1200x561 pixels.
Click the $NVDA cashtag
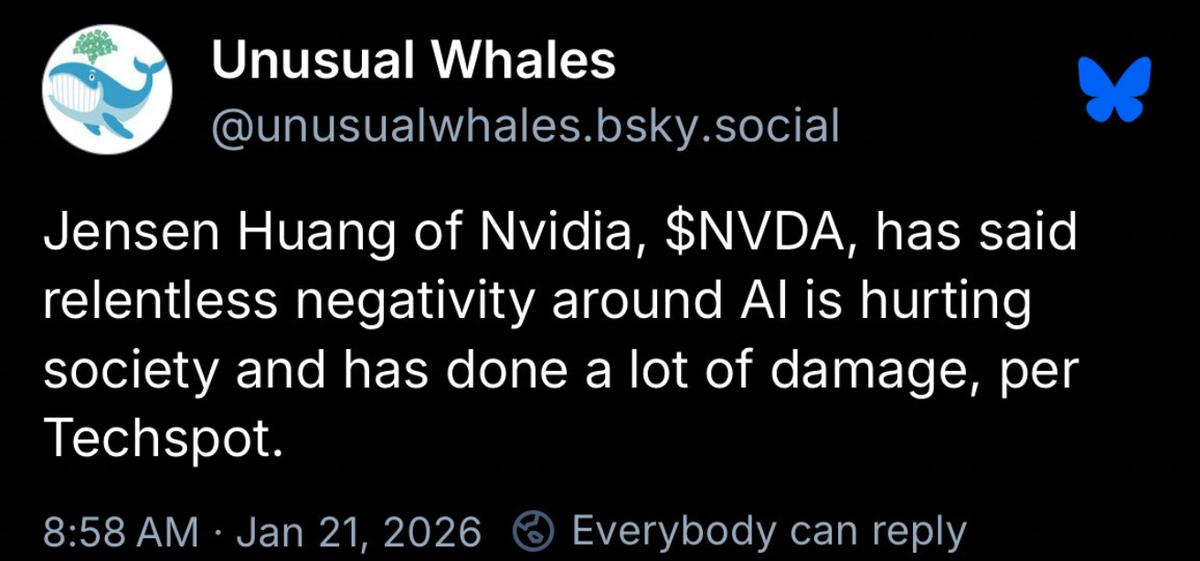click(753, 236)
